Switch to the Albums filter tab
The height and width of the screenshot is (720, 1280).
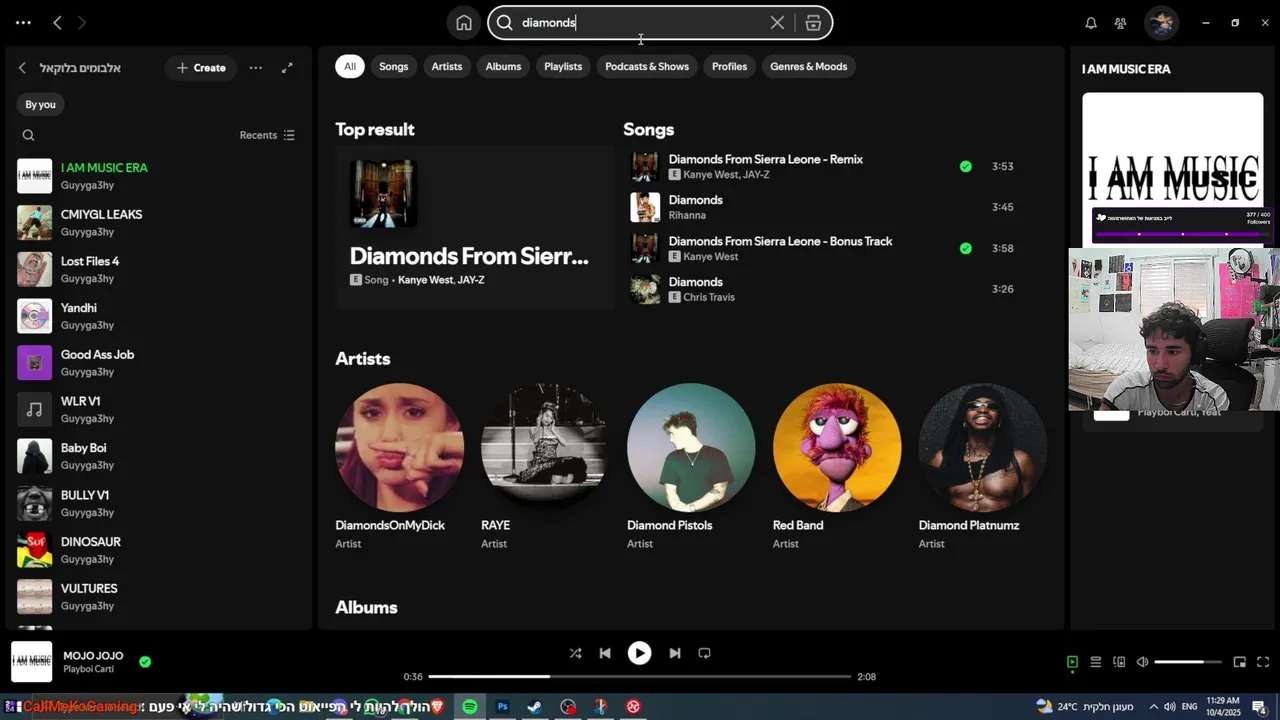(503, 67)
